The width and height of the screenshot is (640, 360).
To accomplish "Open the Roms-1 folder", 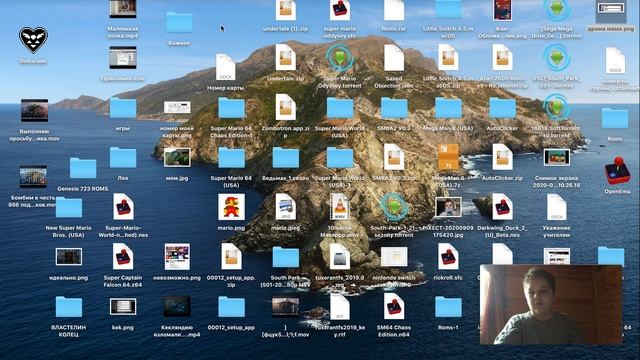I will point(448,307).
